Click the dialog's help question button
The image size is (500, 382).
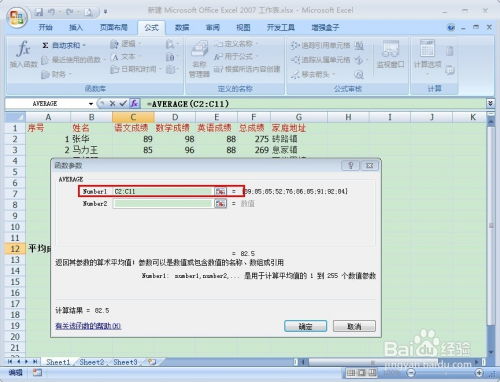[350, 165]
